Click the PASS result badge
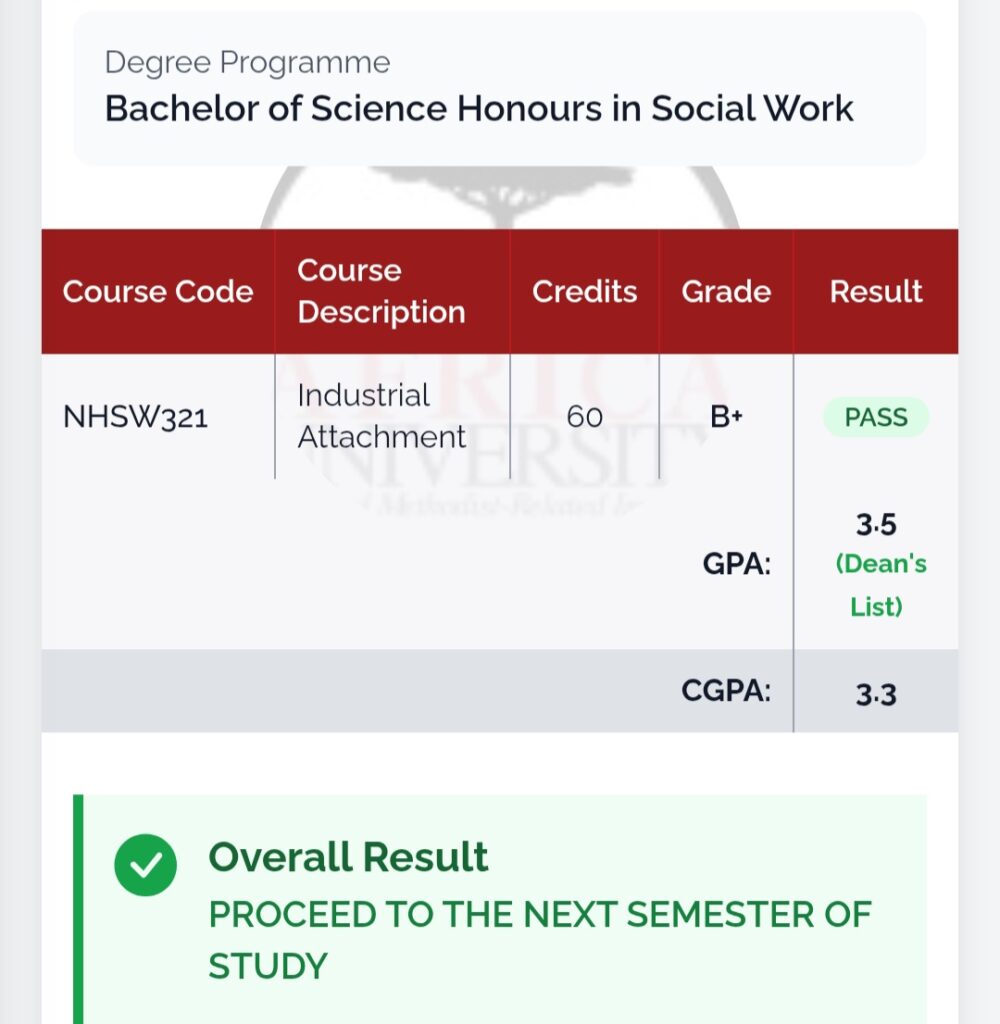Screen dimensions: 1000x1024 (x=876, y=417)
